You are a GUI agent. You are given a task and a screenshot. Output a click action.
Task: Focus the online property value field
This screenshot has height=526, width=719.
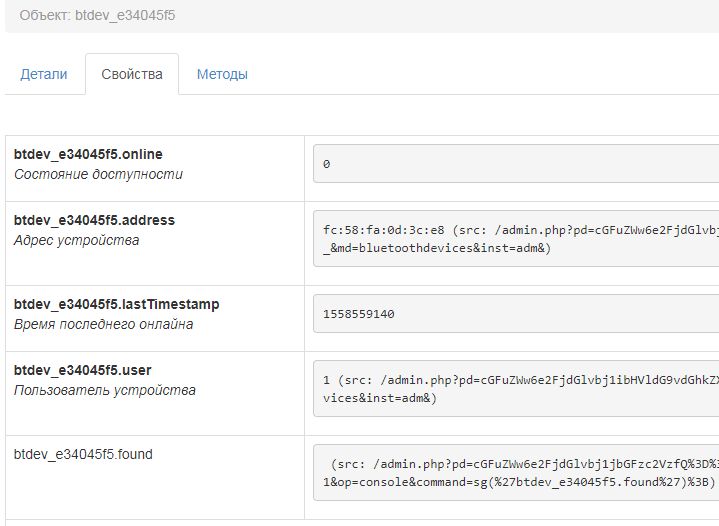tap(516, 164)
